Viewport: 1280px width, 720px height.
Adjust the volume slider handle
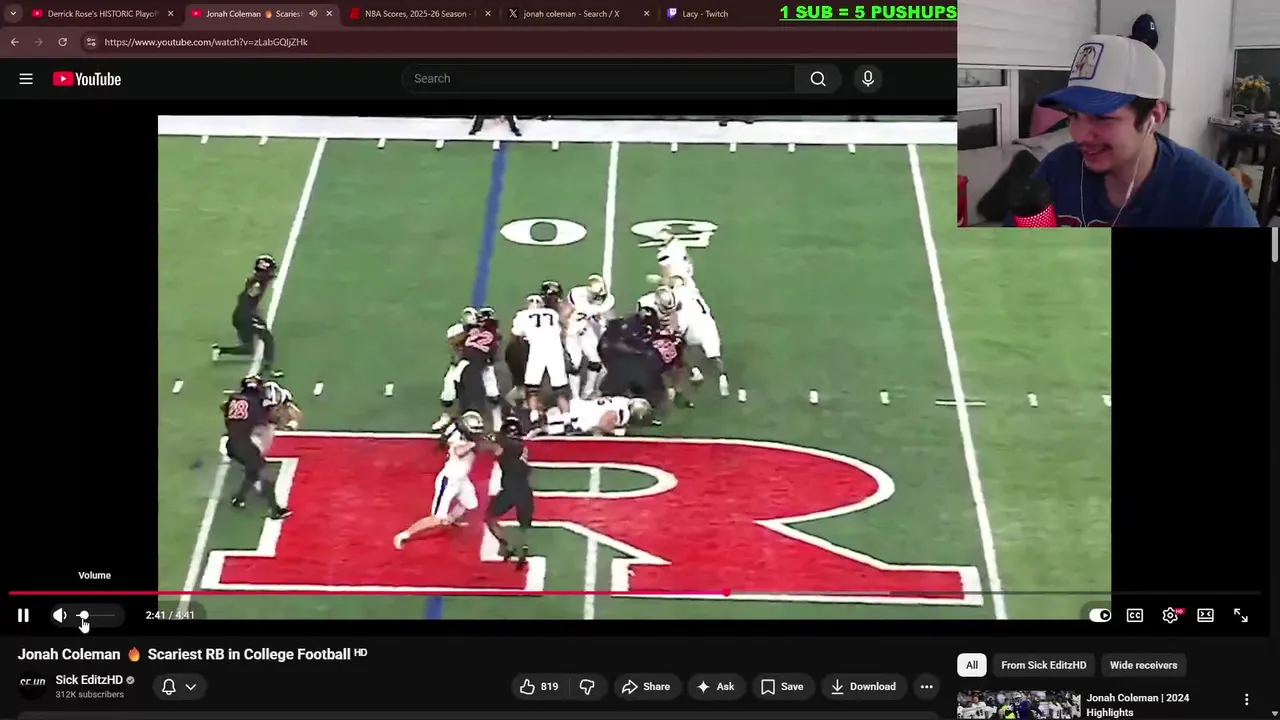[84, 615]
